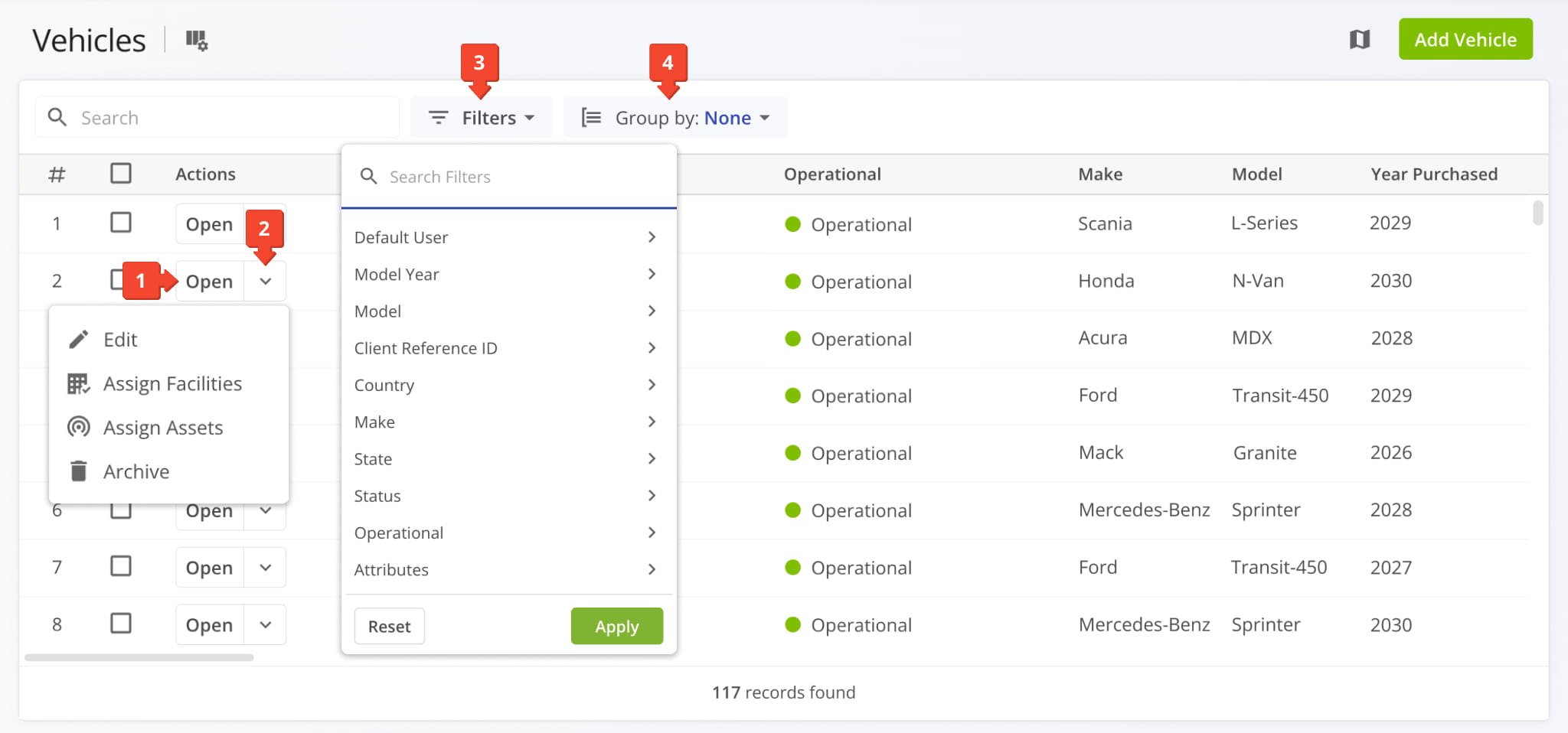Click the Assign Assets signal icon
Screen dimensions: 1568x733
point(79,427)
